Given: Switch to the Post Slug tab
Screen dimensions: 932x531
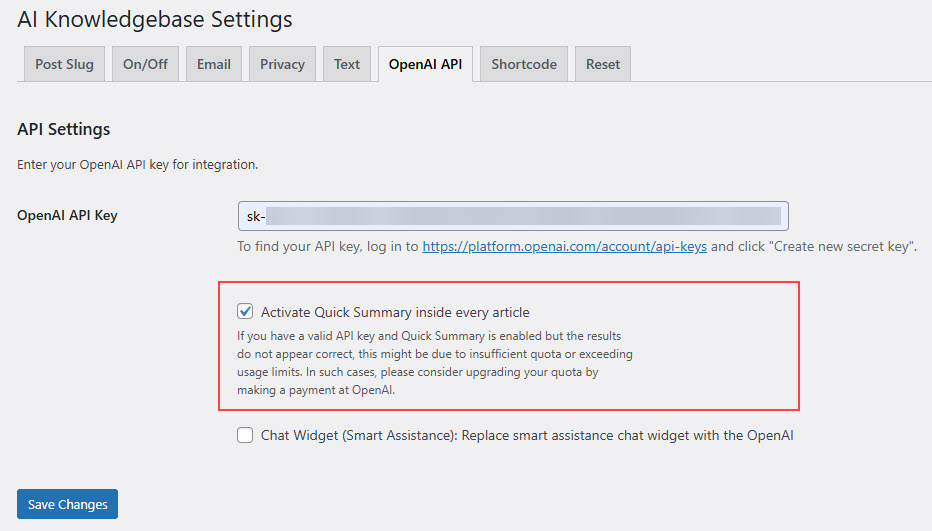Looking at the screenshot, I should 64,64.
